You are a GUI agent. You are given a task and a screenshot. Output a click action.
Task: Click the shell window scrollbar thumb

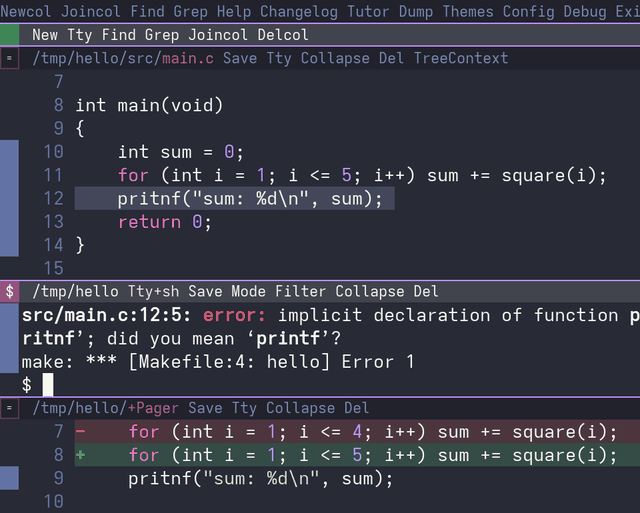pos(9,338)
